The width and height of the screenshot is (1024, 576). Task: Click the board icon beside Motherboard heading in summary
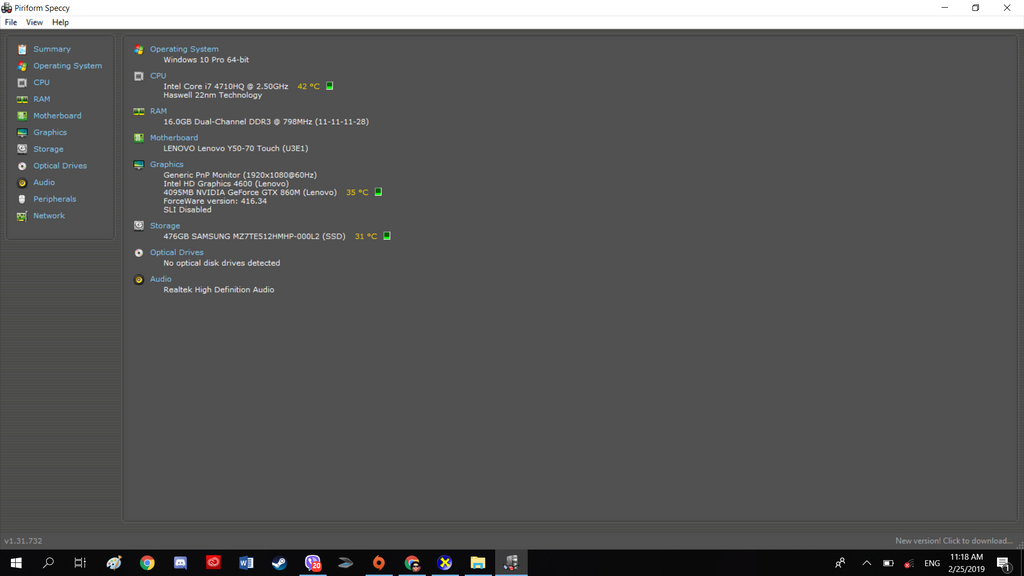click(x=138, y=138)
